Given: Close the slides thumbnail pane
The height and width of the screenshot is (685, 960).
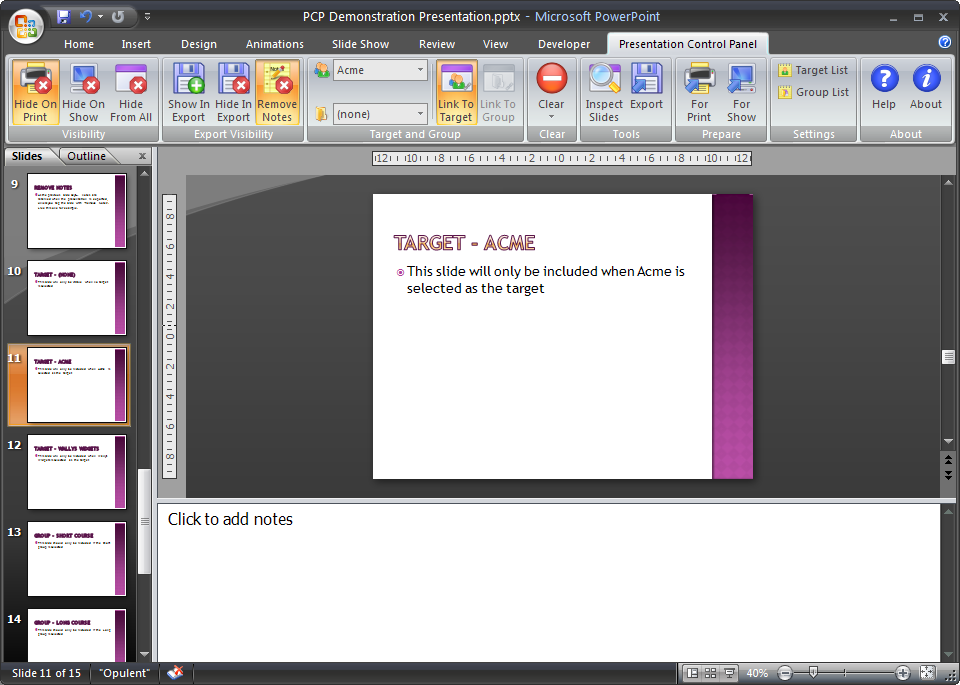Looking at the screenshot, I should (x=143, y=156).
